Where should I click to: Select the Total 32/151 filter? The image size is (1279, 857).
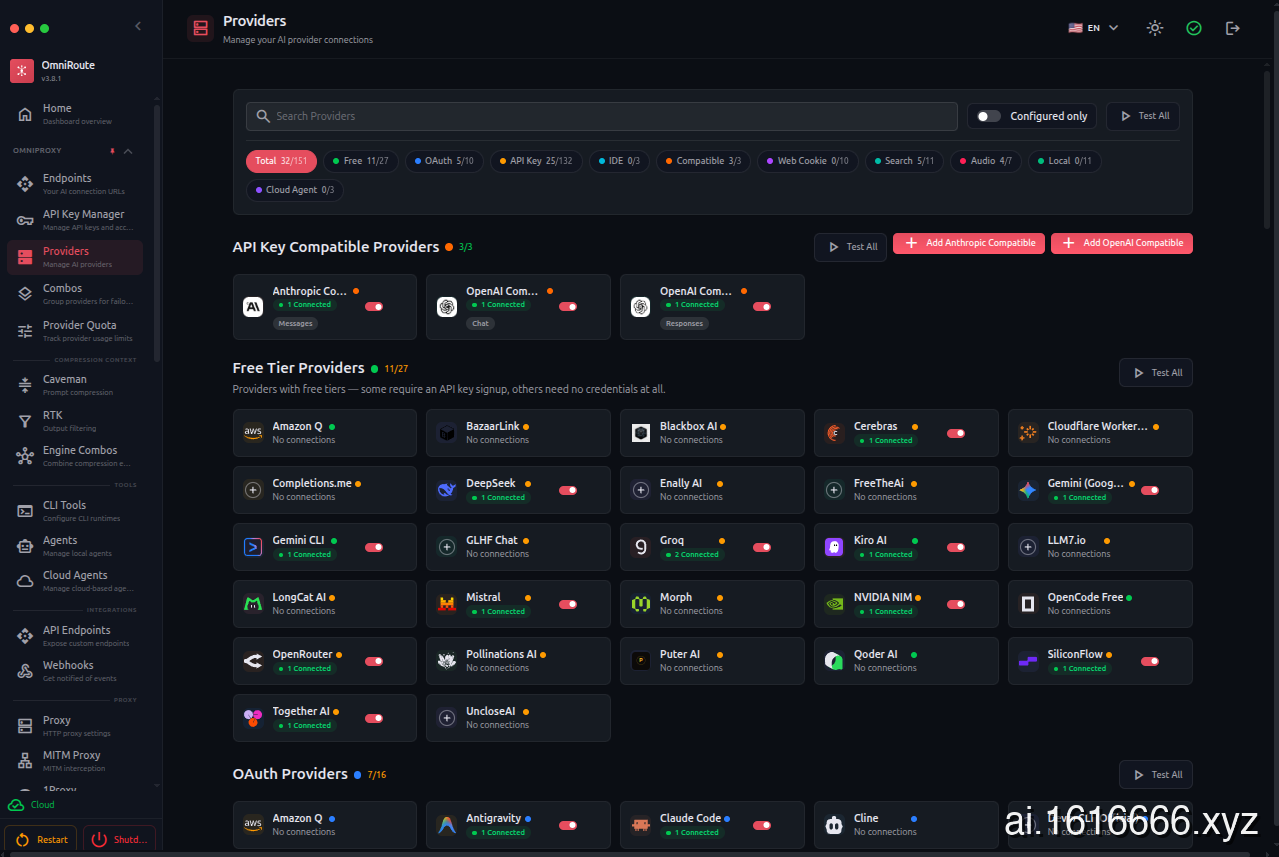point(281,161)
